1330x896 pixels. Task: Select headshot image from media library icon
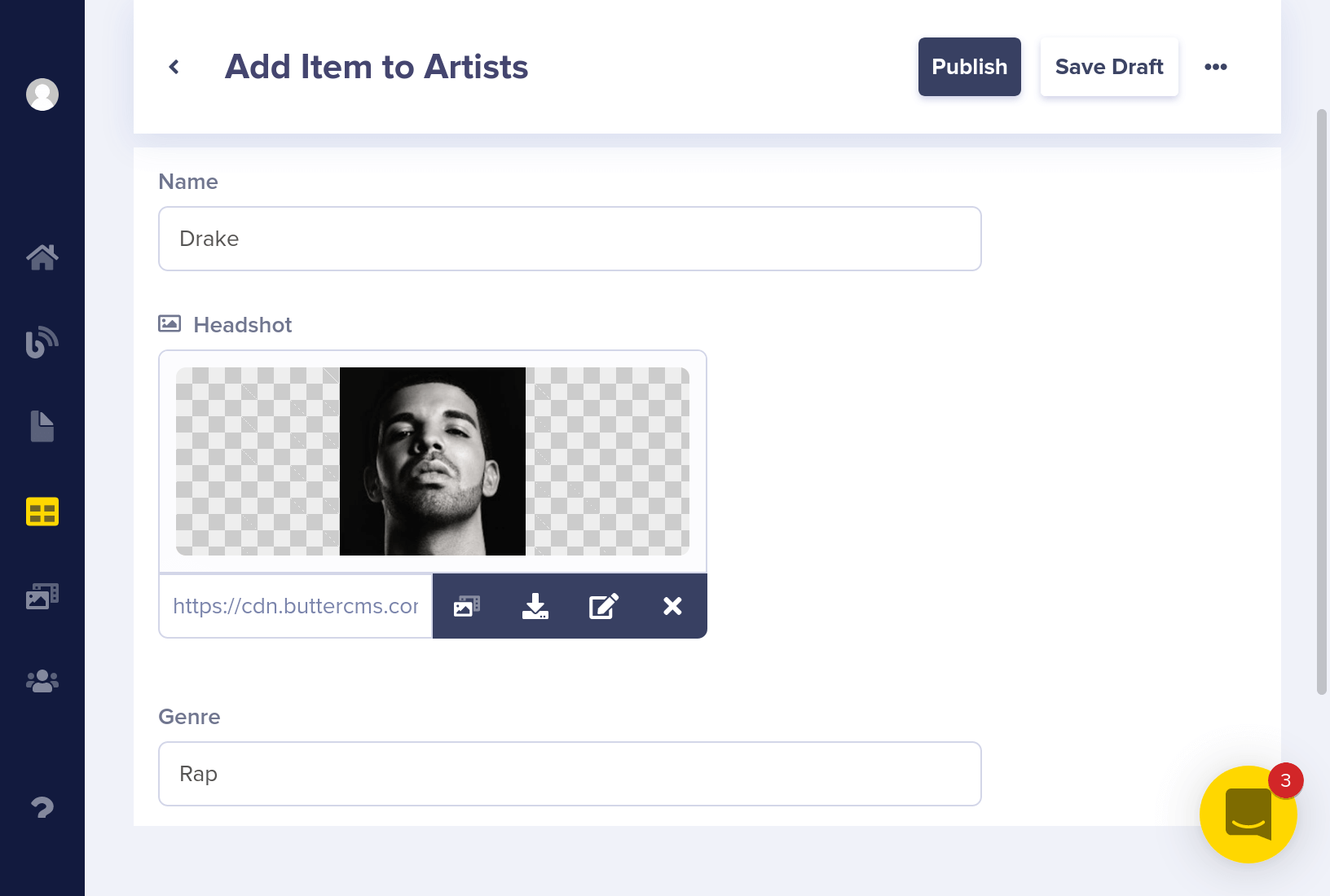(x=466, y=606)
